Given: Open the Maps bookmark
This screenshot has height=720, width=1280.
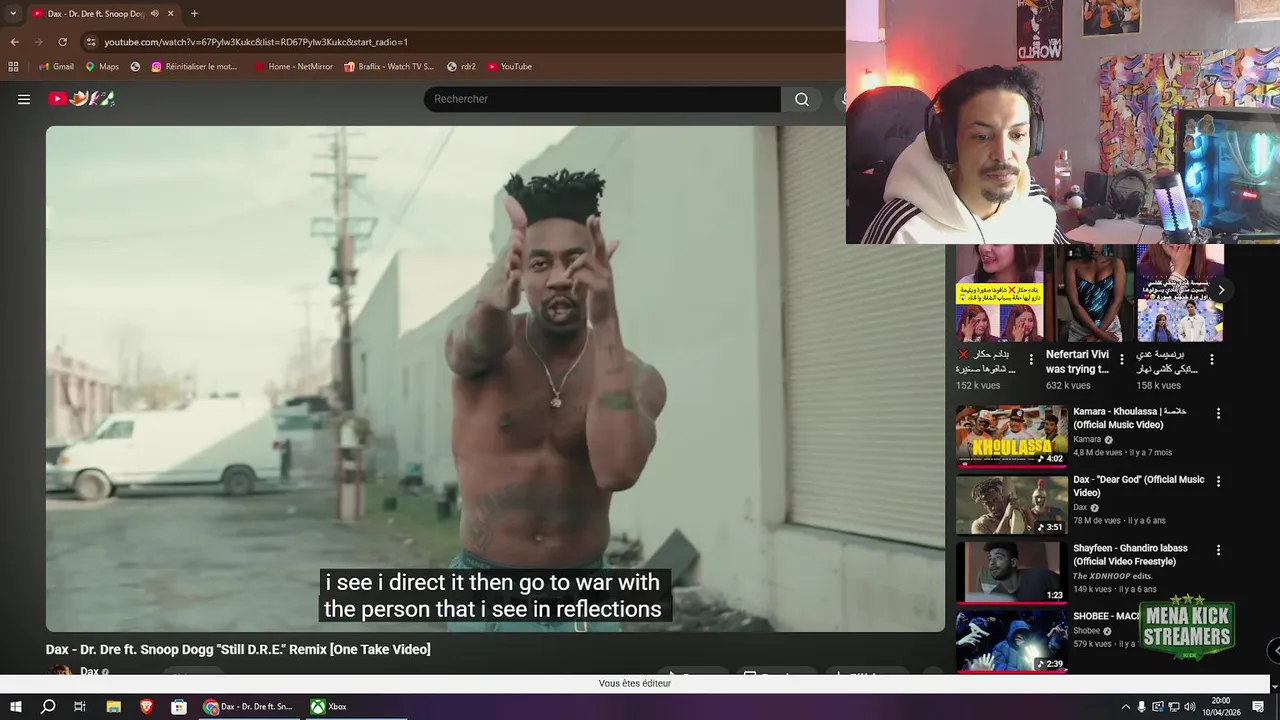Looking at the screenshot, I should tap(102, 67).
